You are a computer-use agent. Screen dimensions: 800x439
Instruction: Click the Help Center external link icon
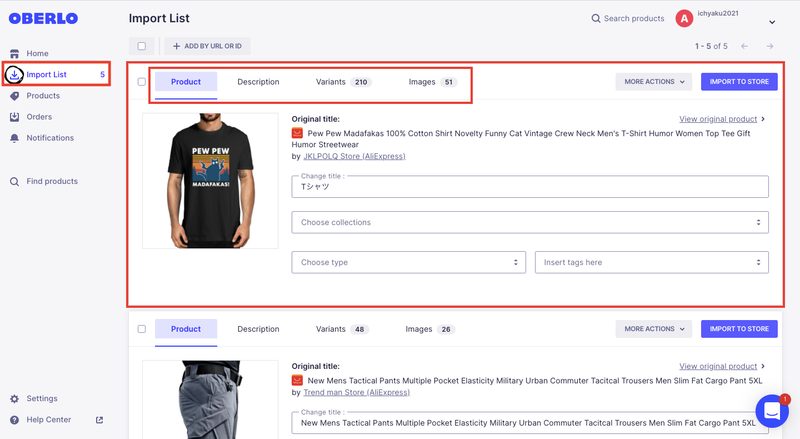click(x=99, y=420)
